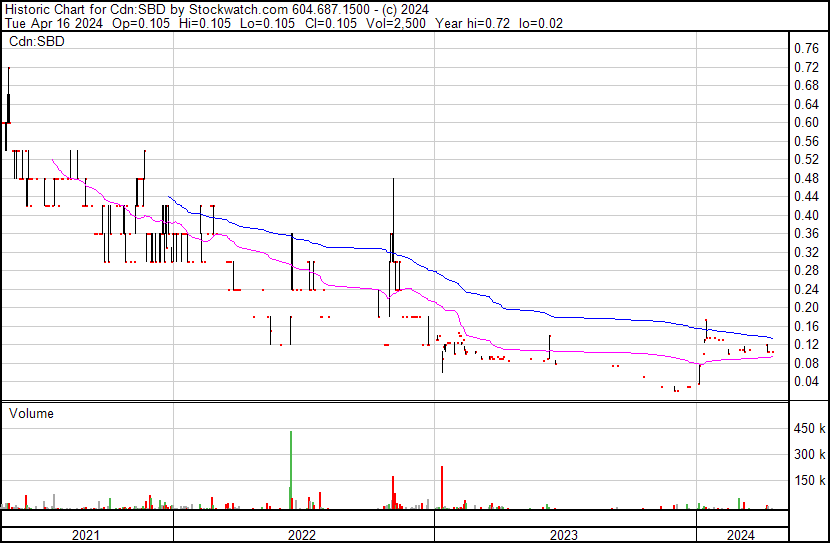Click the 'Tue Apr 16 2024' date text

53,23
